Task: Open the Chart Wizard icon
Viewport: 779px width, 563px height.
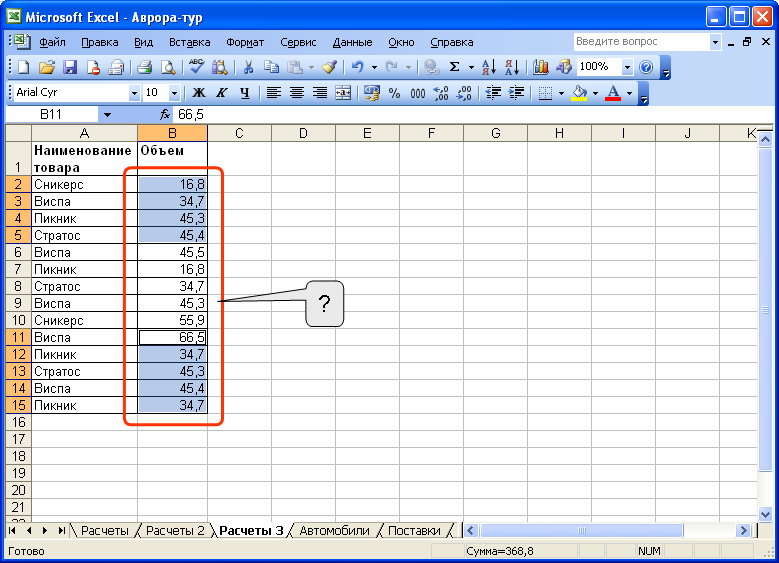Action: coord(541,67)
